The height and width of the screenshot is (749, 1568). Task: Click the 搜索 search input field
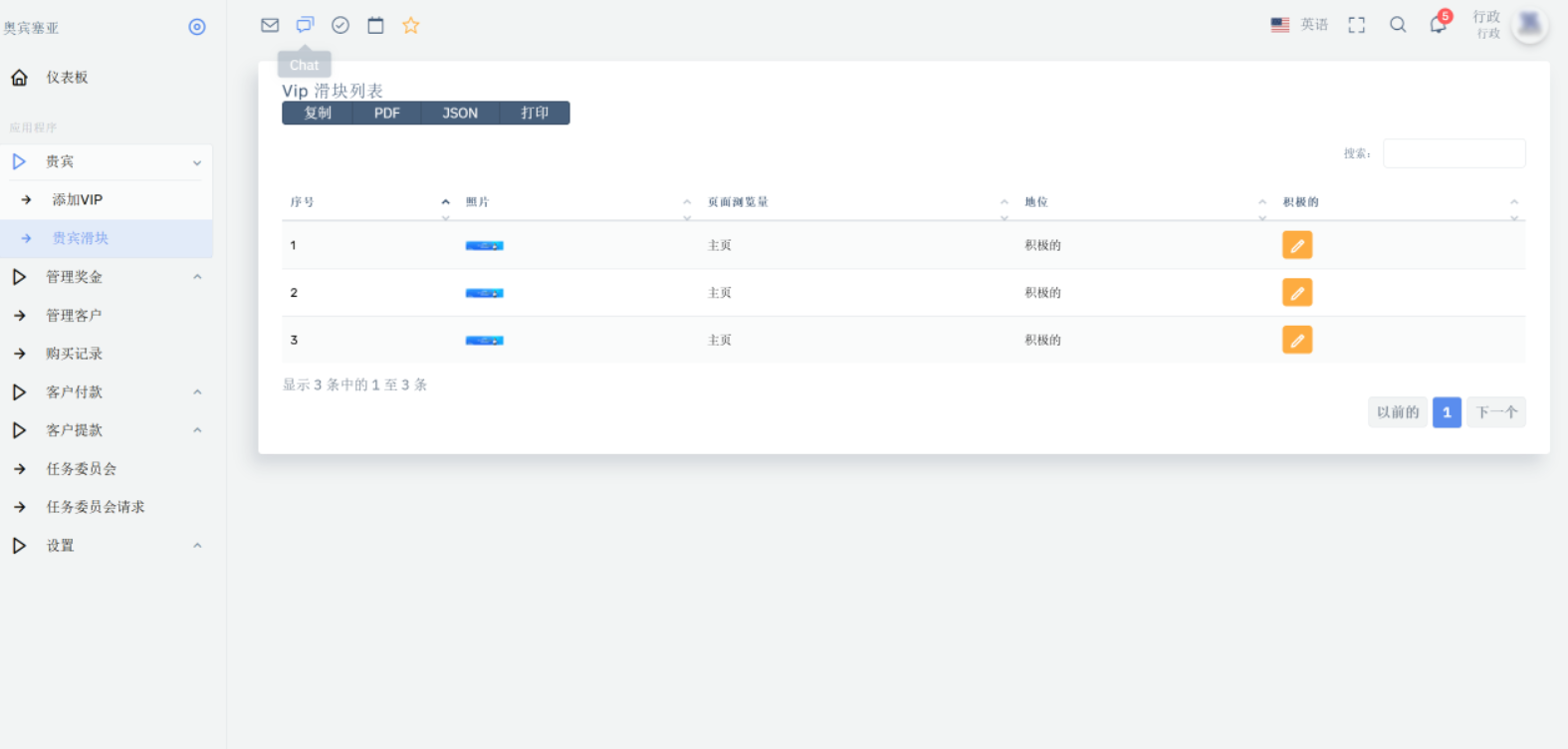coord(1454,153)
